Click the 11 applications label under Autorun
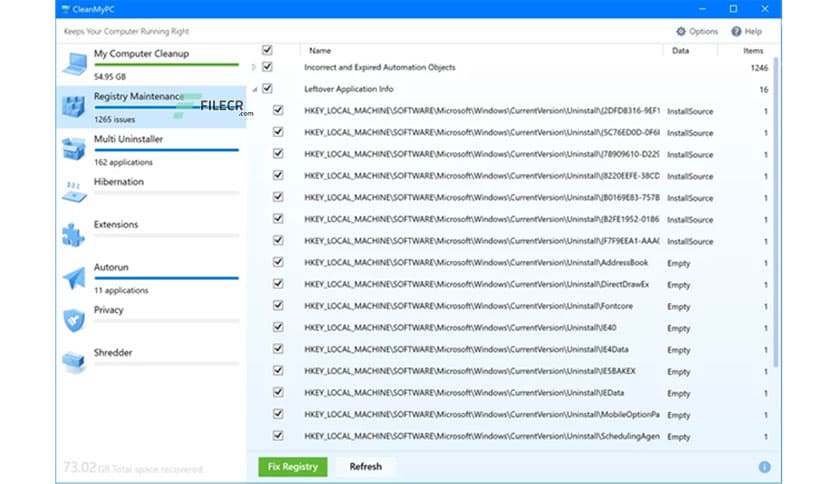 [121, 291]
